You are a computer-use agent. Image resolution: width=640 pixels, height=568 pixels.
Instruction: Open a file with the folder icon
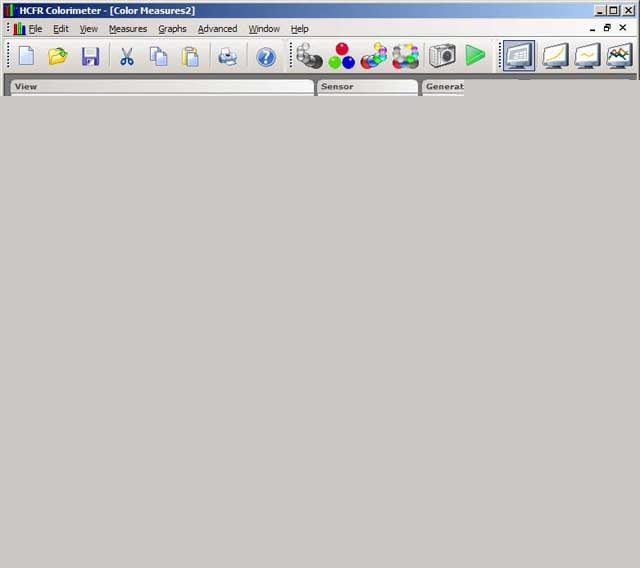tap(58, 56)
